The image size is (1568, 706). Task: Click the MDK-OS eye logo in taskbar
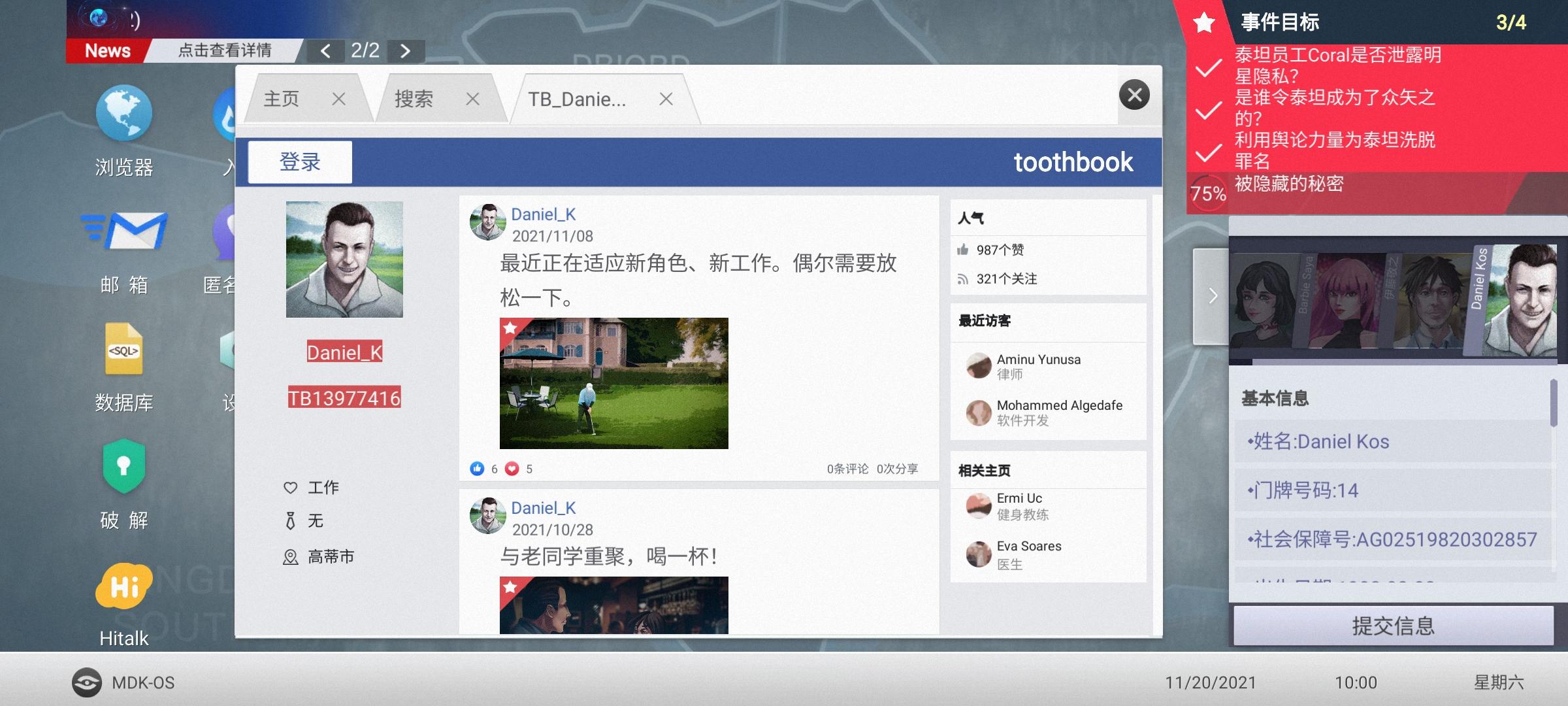86,682
